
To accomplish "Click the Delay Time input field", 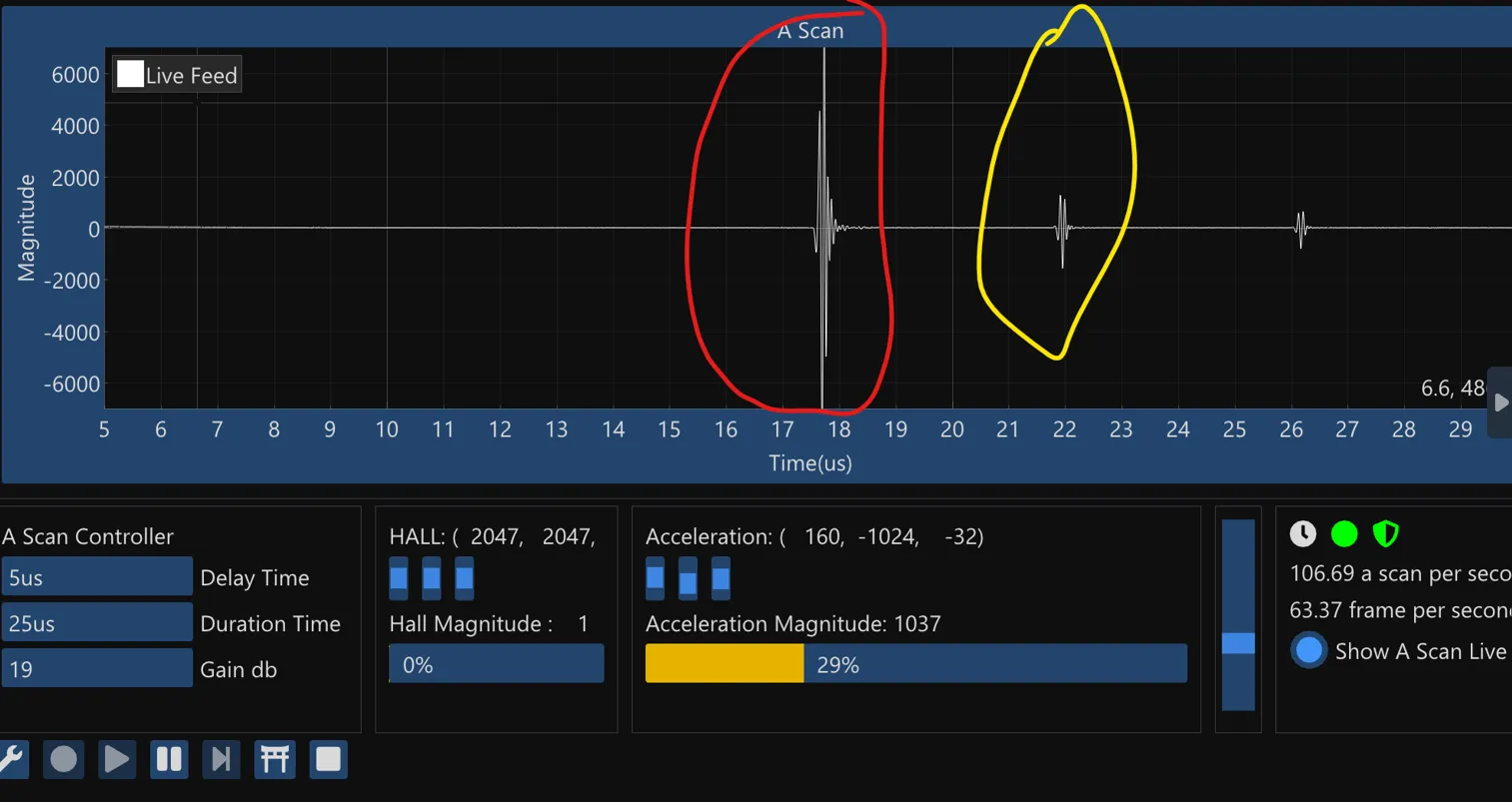I will coord(96,577).
